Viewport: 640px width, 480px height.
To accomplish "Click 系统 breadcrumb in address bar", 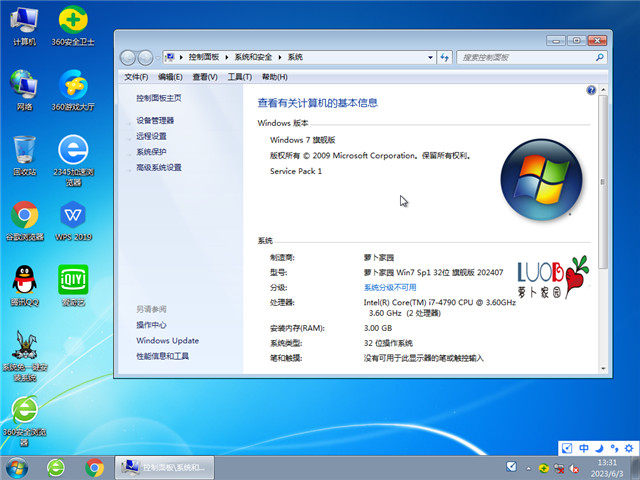I will coord(295,57).
